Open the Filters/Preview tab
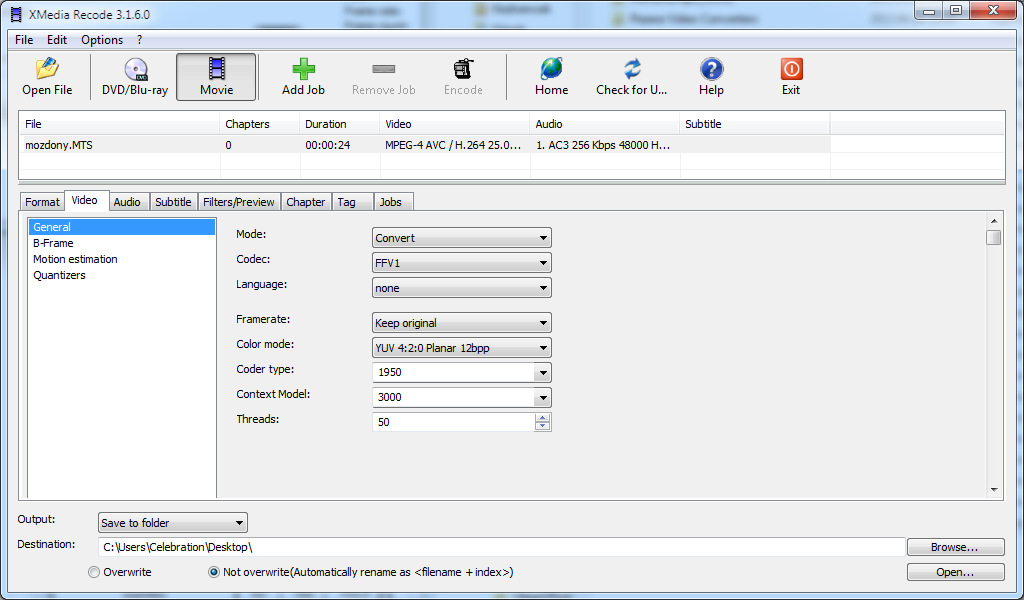1024x600 pixels. click(238, 202)
